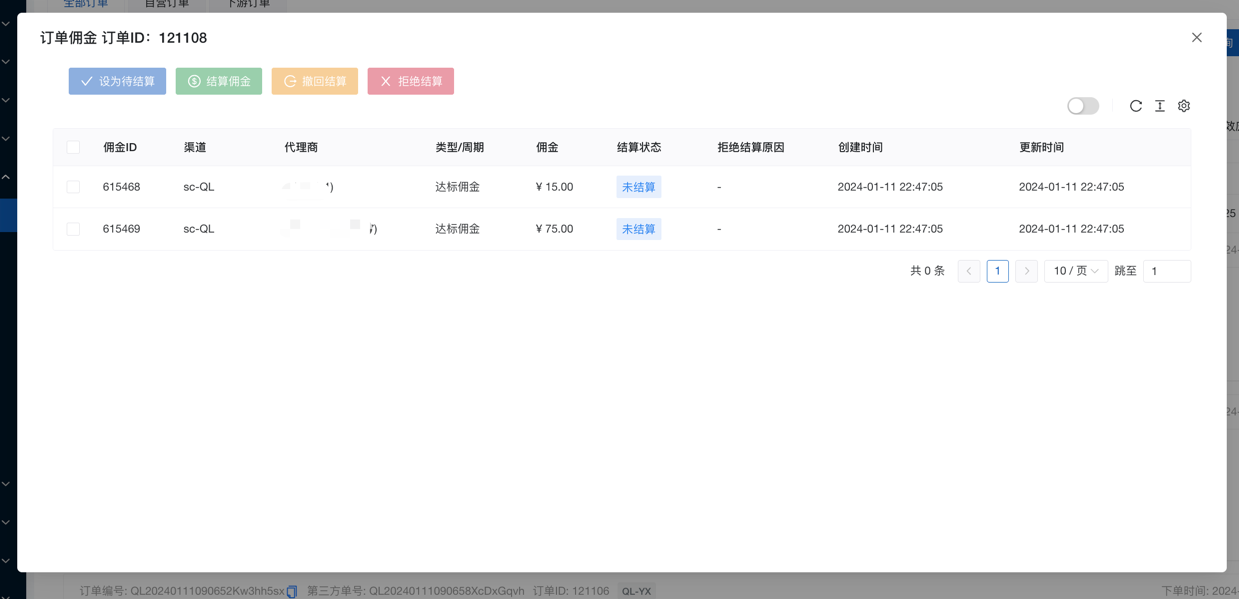Open column settings via the gear icon
The image size is (1239, 599).
pos(1184,106)
